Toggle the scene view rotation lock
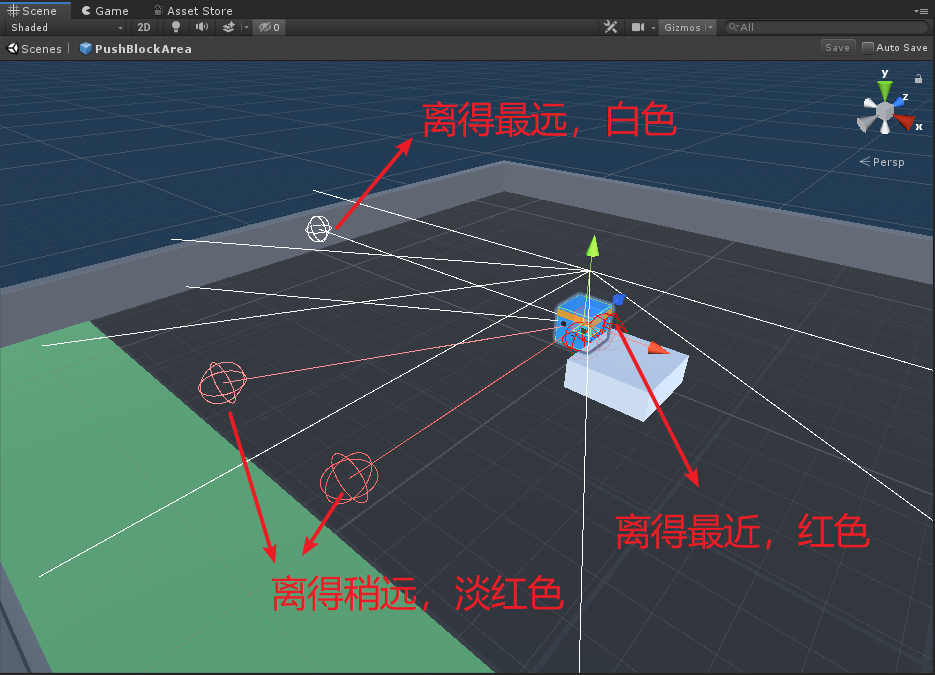 click(x=918, y=79)
